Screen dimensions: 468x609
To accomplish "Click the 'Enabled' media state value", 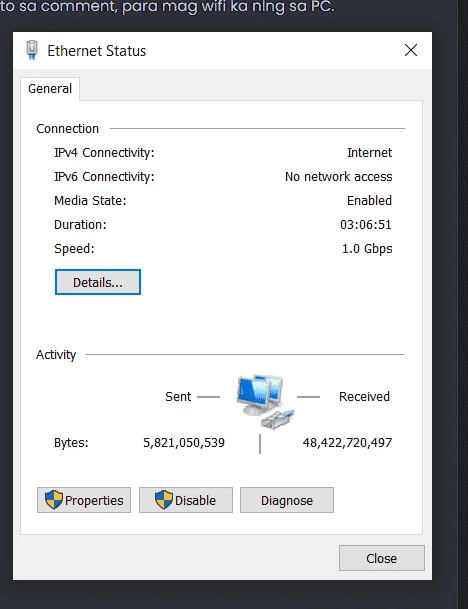I will [369, 201].
